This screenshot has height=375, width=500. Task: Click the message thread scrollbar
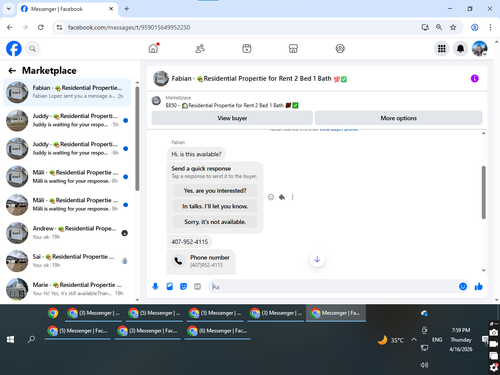tap(483, 192)
